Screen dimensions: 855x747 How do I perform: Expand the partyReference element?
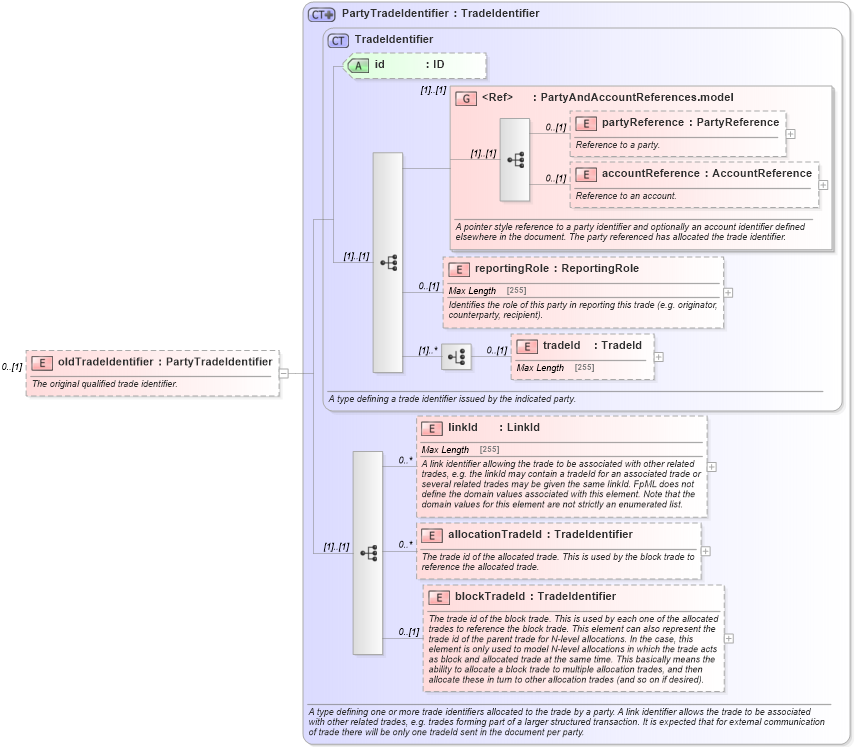tap(791, 134)
